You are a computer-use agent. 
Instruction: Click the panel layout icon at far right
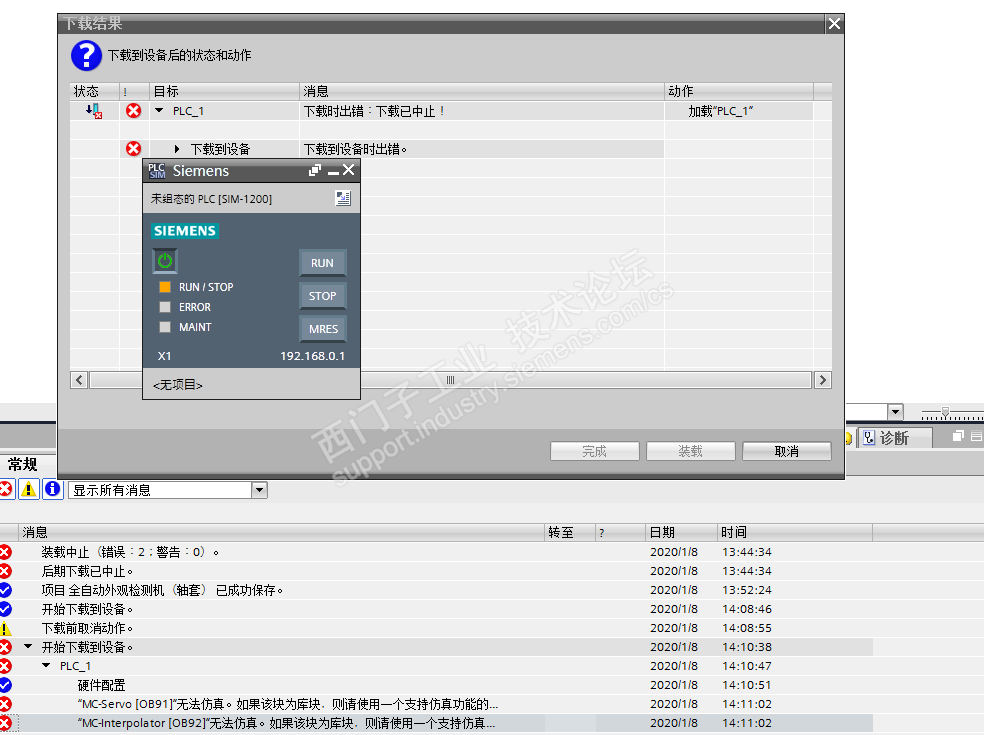[977, 436]
